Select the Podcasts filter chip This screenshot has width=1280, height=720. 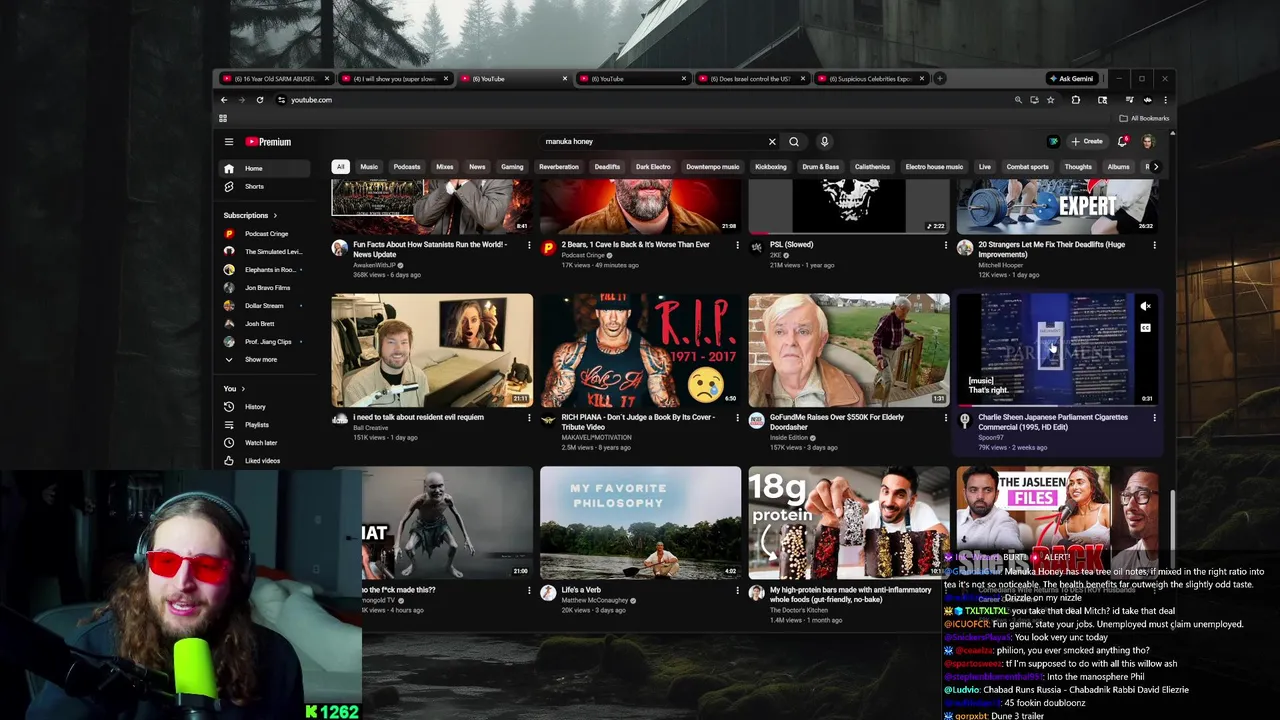click(x=407, y=167)
